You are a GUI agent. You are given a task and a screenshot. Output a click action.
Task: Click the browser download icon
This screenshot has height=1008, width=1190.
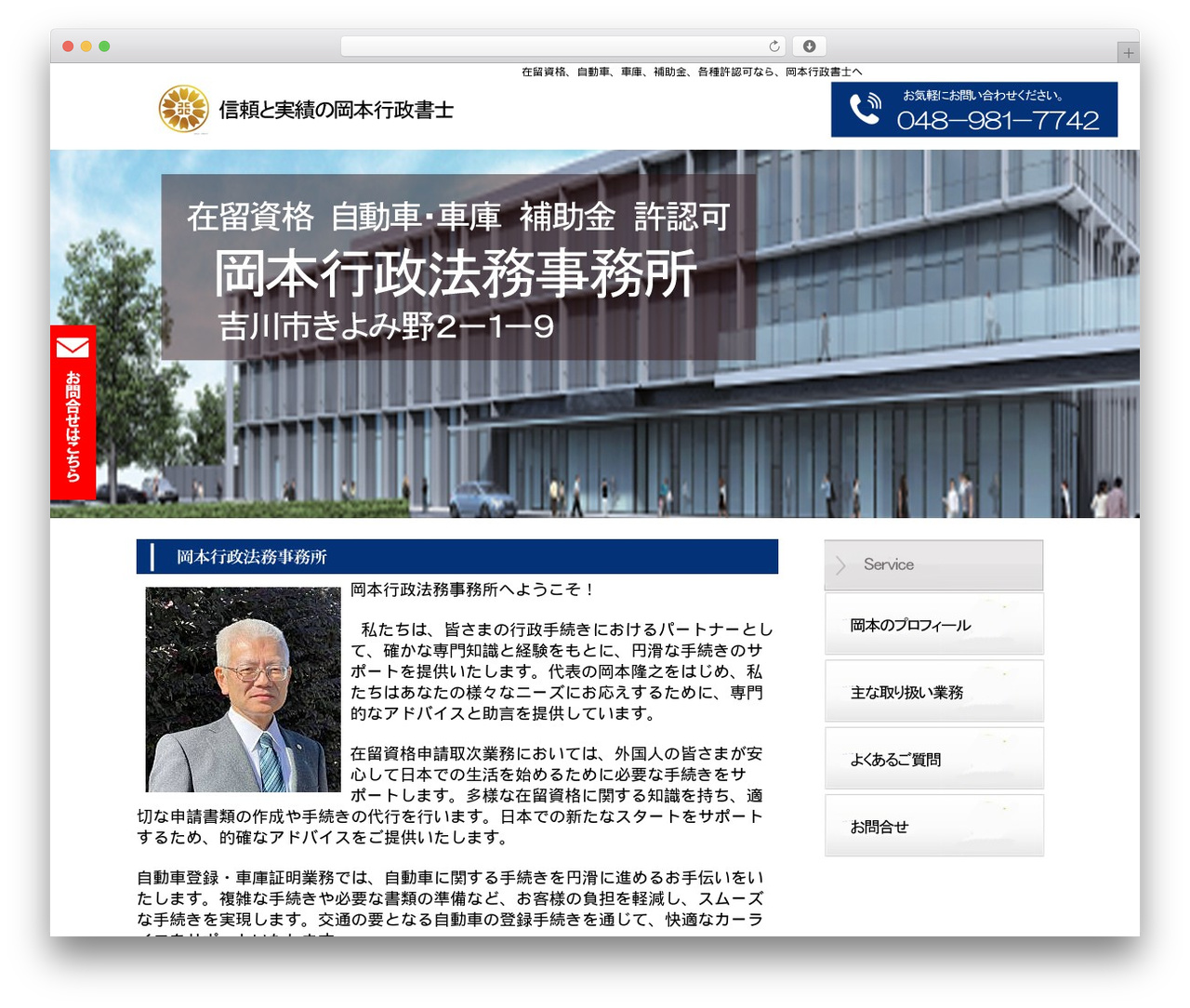click(809, 46)
